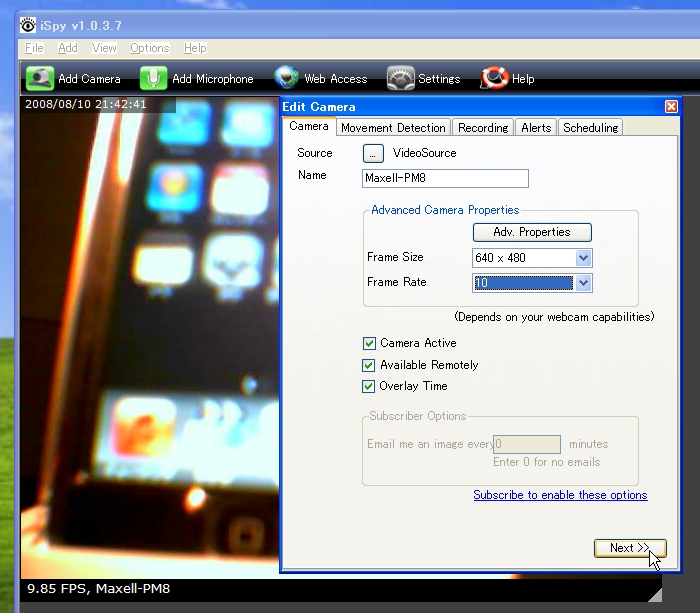Click the timestamp overlay '2008/08/10 21:42:41'
Screen dimensions: 700x613
tap(86, 104)
